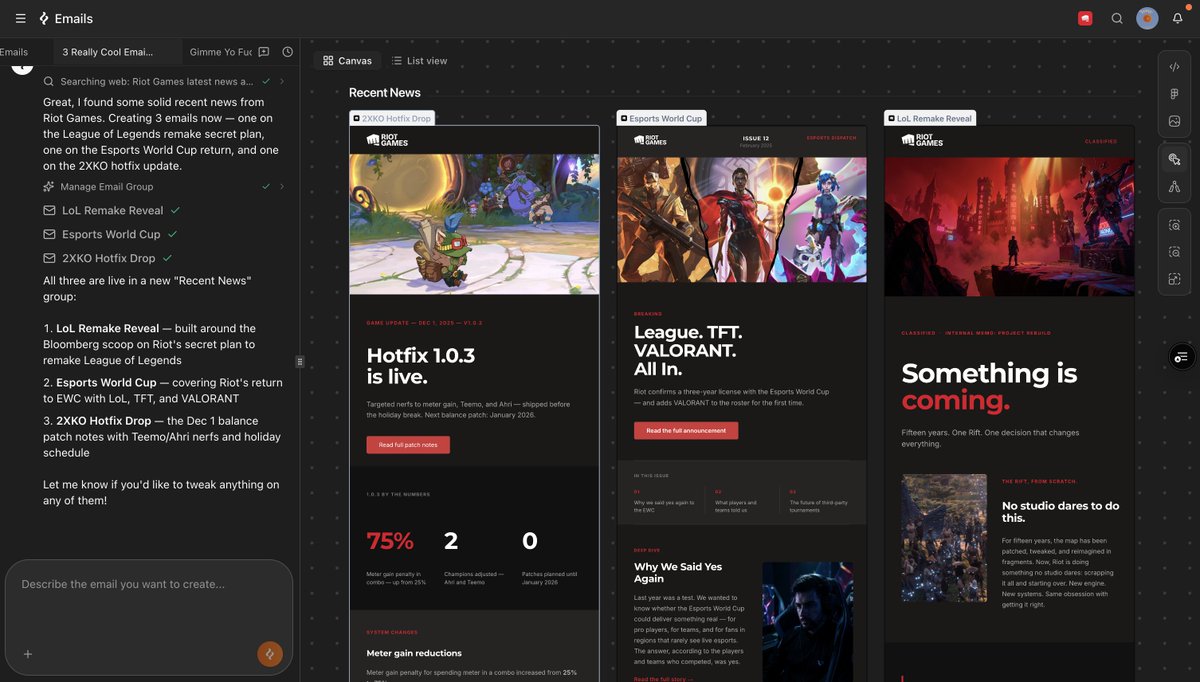
Task: Select the 2XKO Hotfix Drop frame label
Action: pos(392,118)
